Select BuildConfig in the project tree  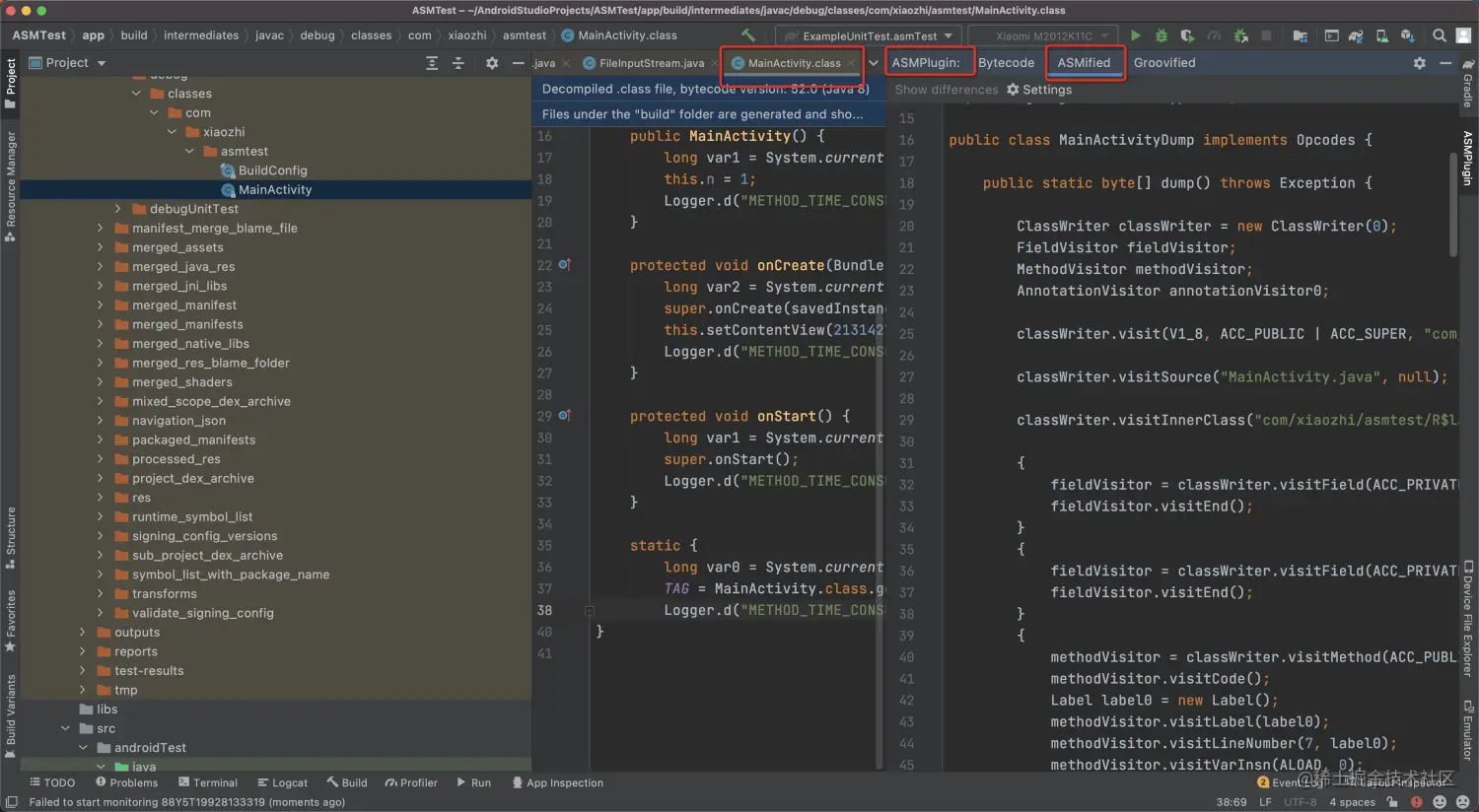272,170
